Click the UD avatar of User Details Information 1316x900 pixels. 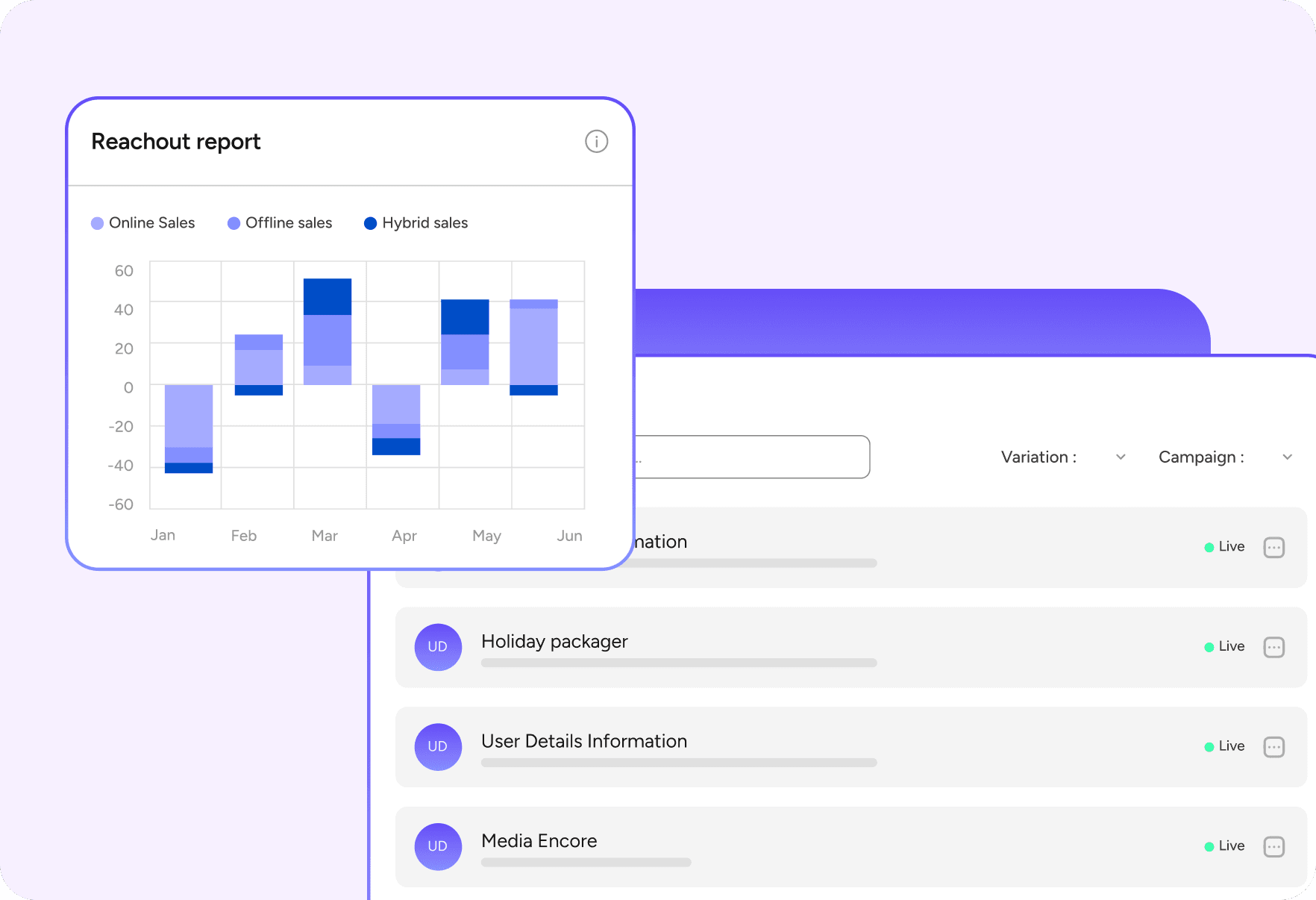438,747
